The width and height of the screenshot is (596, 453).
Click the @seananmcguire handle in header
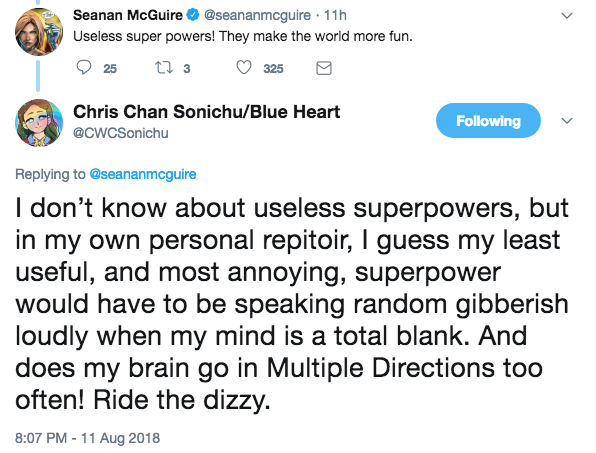point(257,15)
